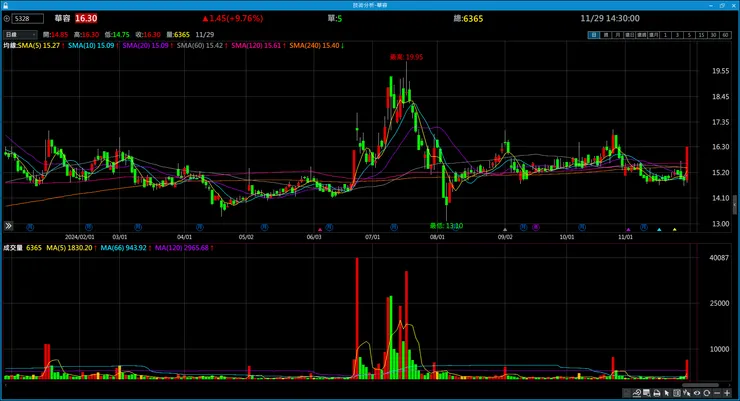This screenshot has height=401, width=740.
Task: Switch to the 週 weekly period tab
Action: coord(606,35)
